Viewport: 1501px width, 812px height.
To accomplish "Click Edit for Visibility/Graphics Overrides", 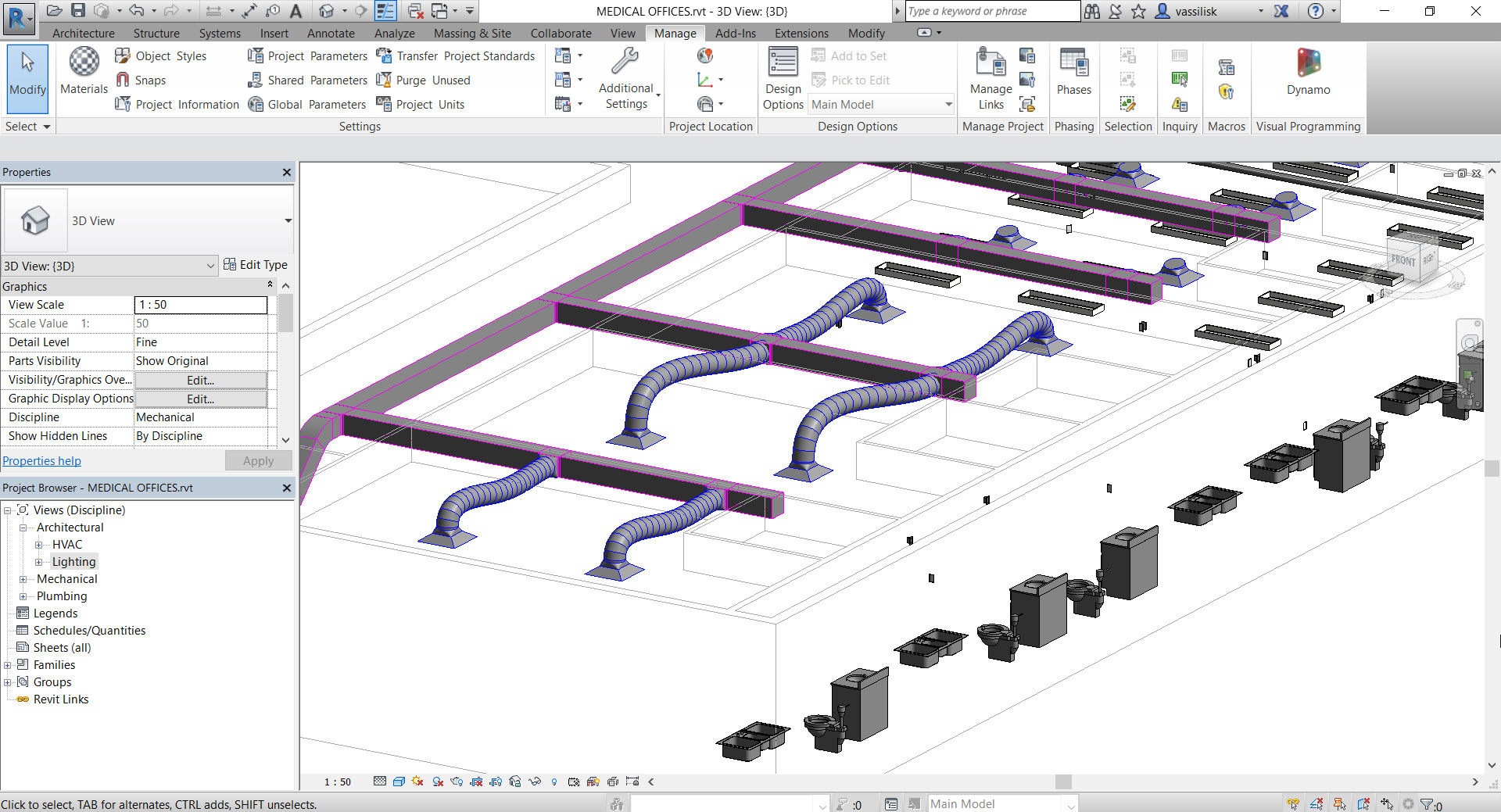I will (201, 380).
